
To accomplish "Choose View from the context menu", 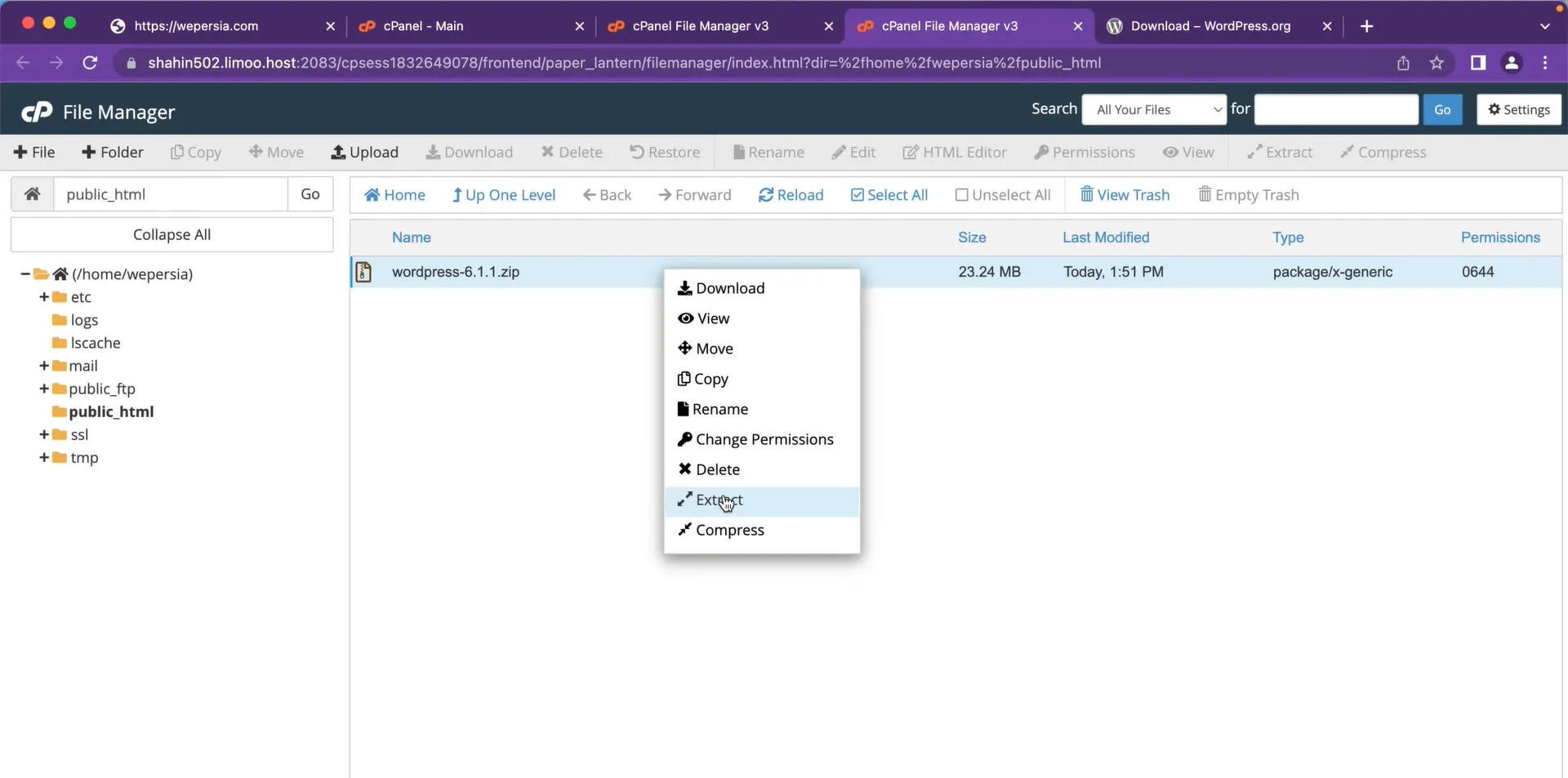I will click(x=761, y=318).
